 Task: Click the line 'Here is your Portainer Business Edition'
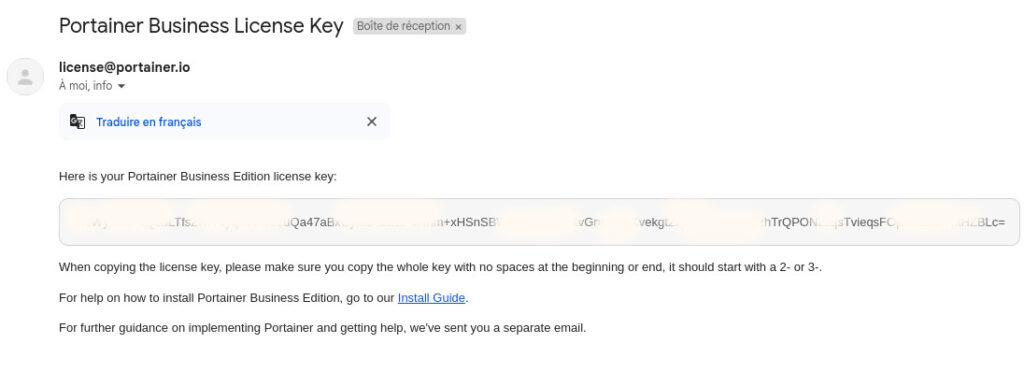(x=198, y=176)
